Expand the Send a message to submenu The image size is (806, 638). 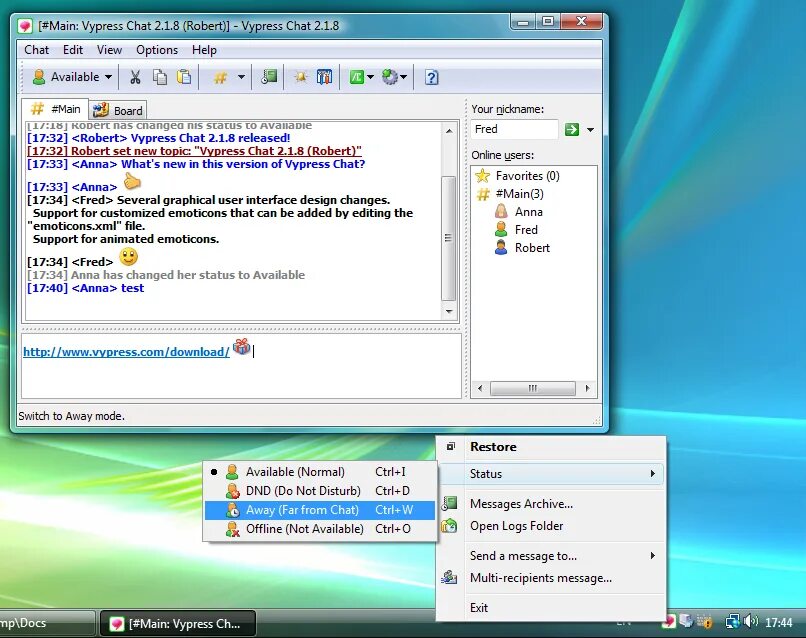(x=552, y=555)
